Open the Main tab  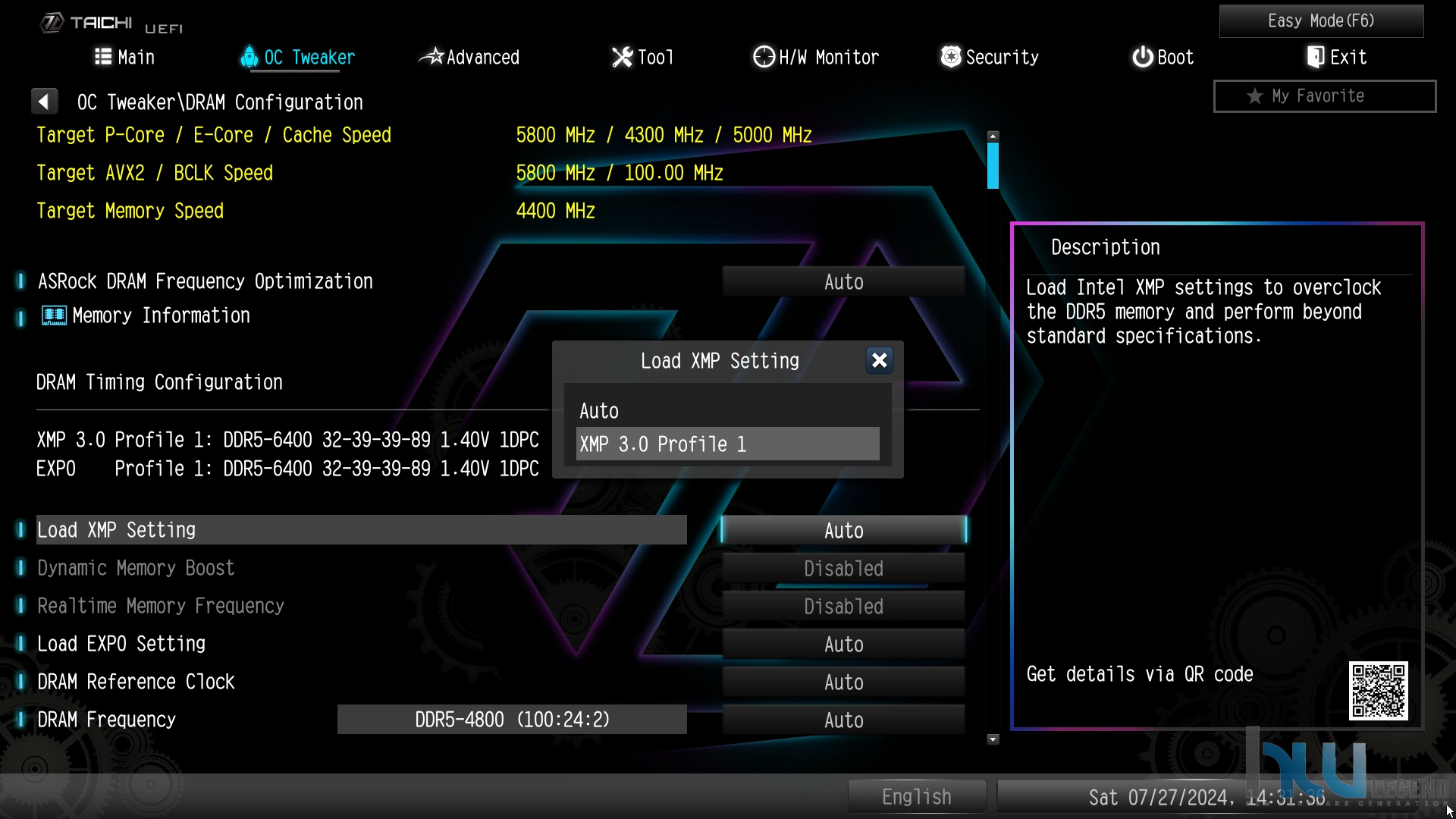pyautogui.click(x=125, y=57)
